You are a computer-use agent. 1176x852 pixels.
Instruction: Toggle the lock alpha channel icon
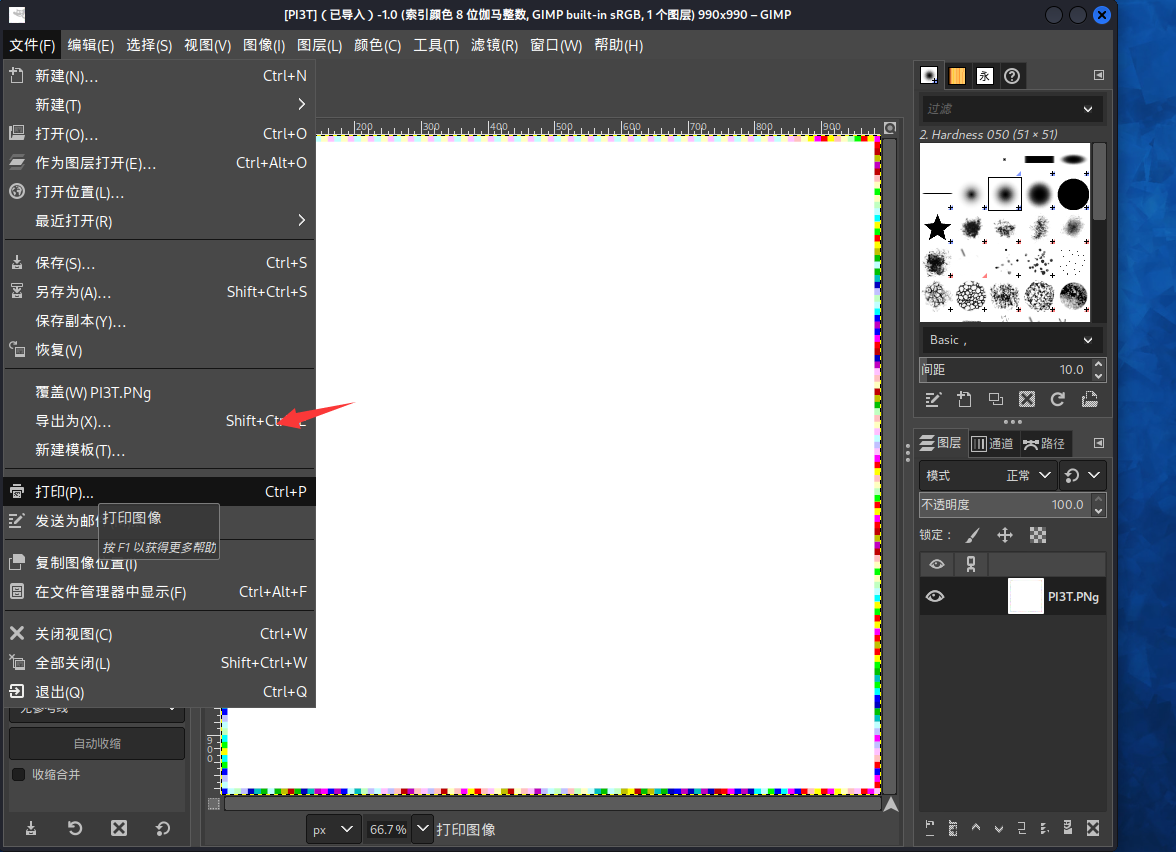(x=1038, y=535)
